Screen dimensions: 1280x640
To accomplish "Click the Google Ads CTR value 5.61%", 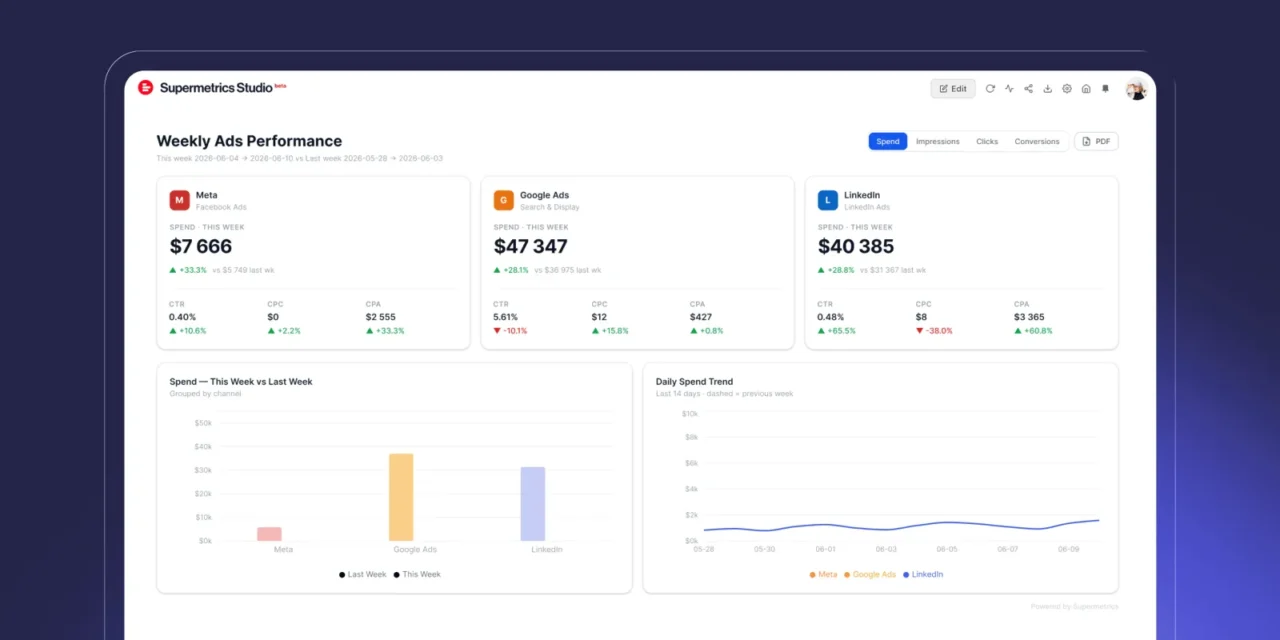I will pyautogui.click(x=507, y=317).
